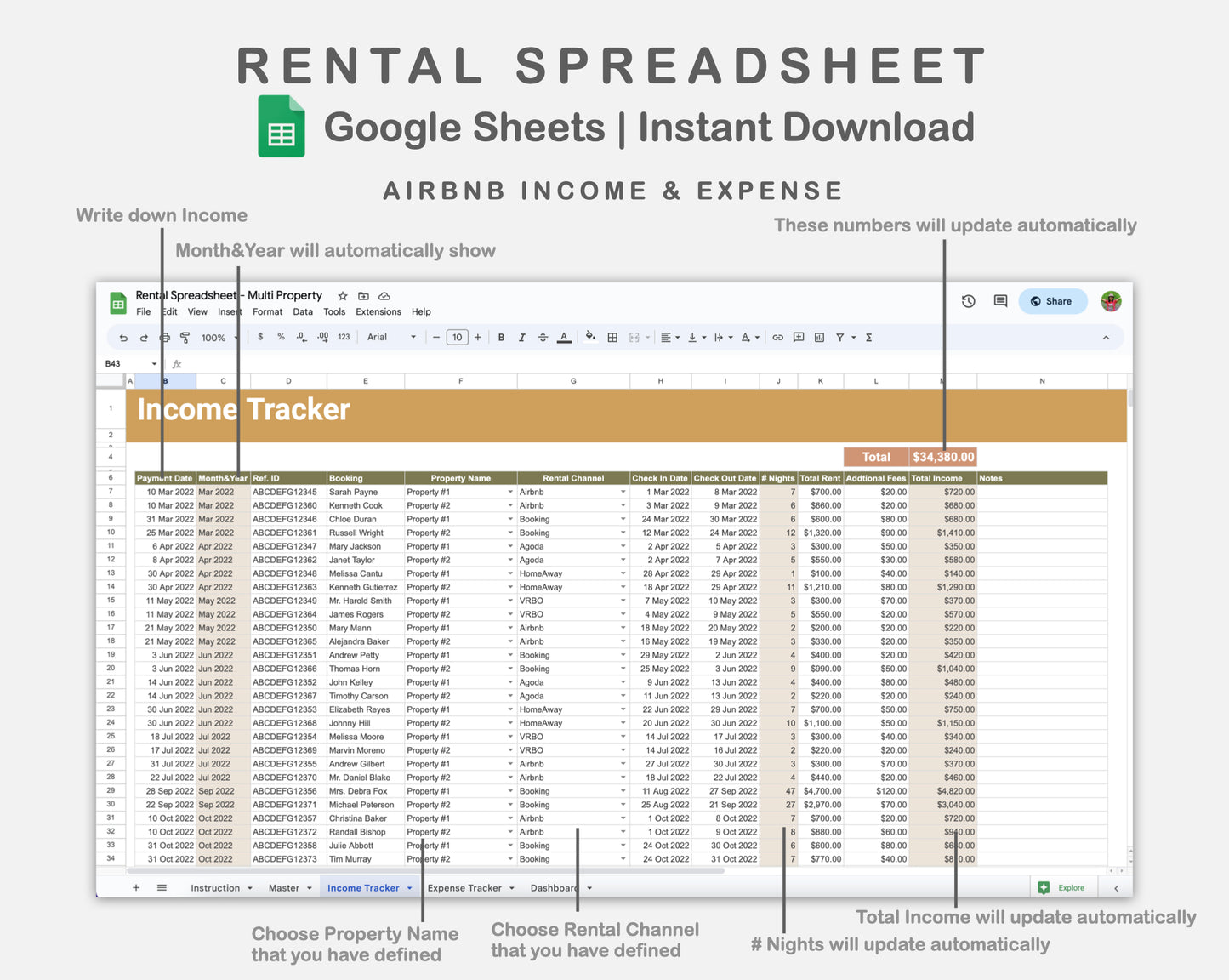
Task: Select the Format as currency icon
Action: (x=260, y=337)
